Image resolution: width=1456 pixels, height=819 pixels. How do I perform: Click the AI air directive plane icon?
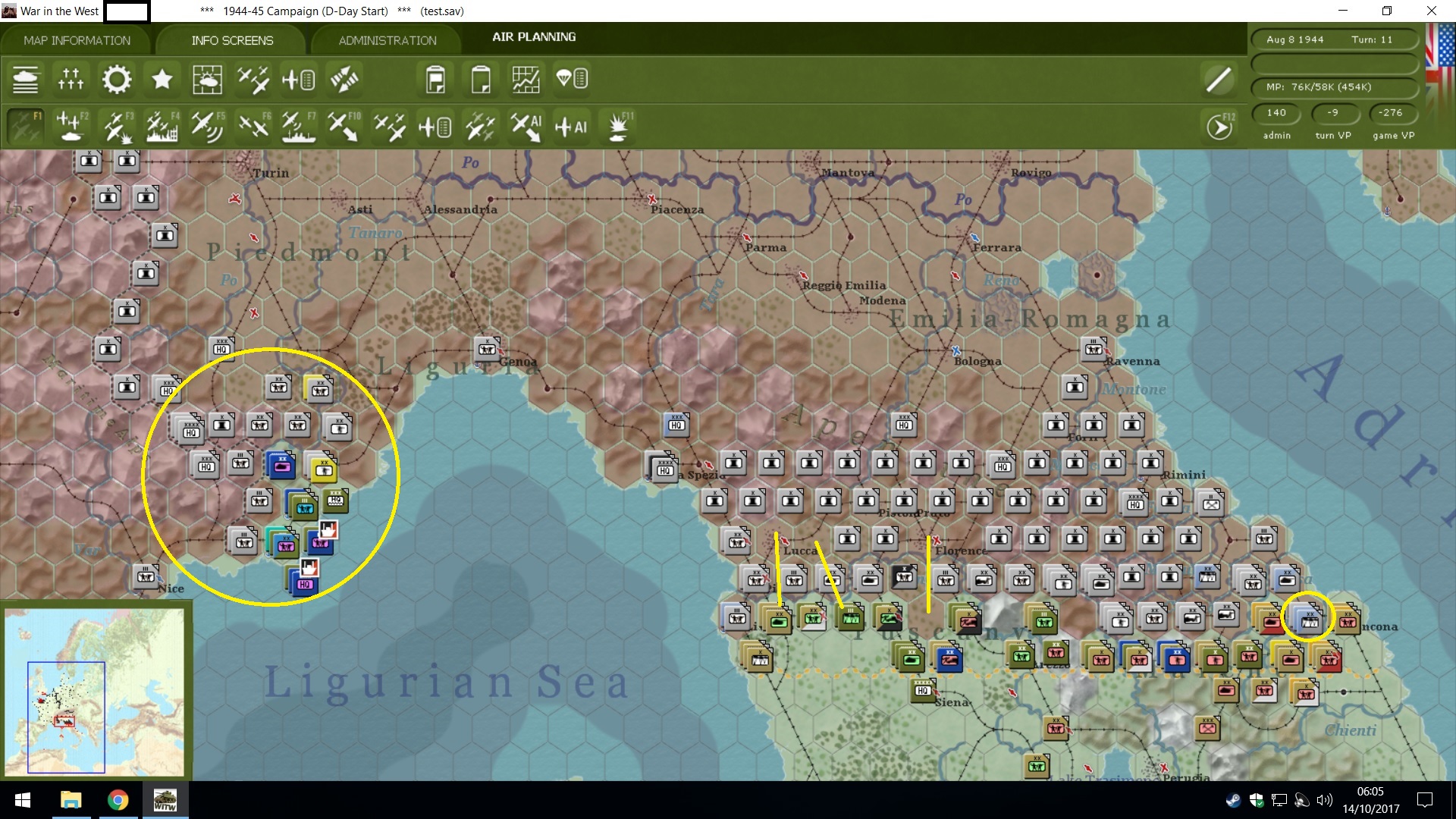pyautogui.click(x=571, y=127)
